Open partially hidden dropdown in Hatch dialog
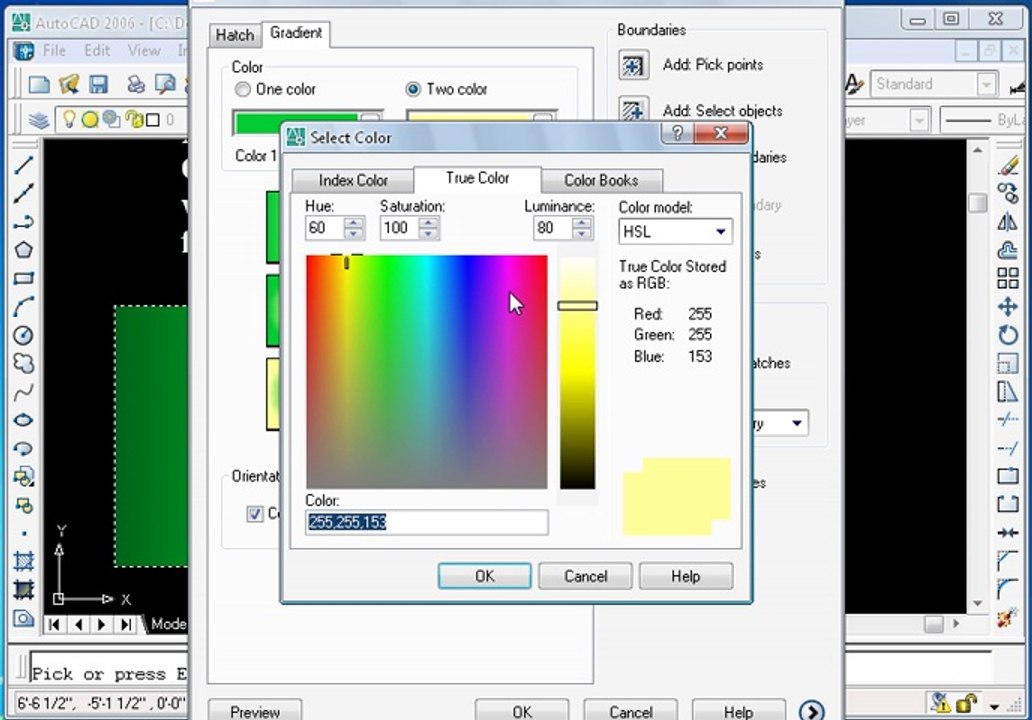The height and width of the screenshot is (720, 1032). pyautogui.click(x=796, y=423)
